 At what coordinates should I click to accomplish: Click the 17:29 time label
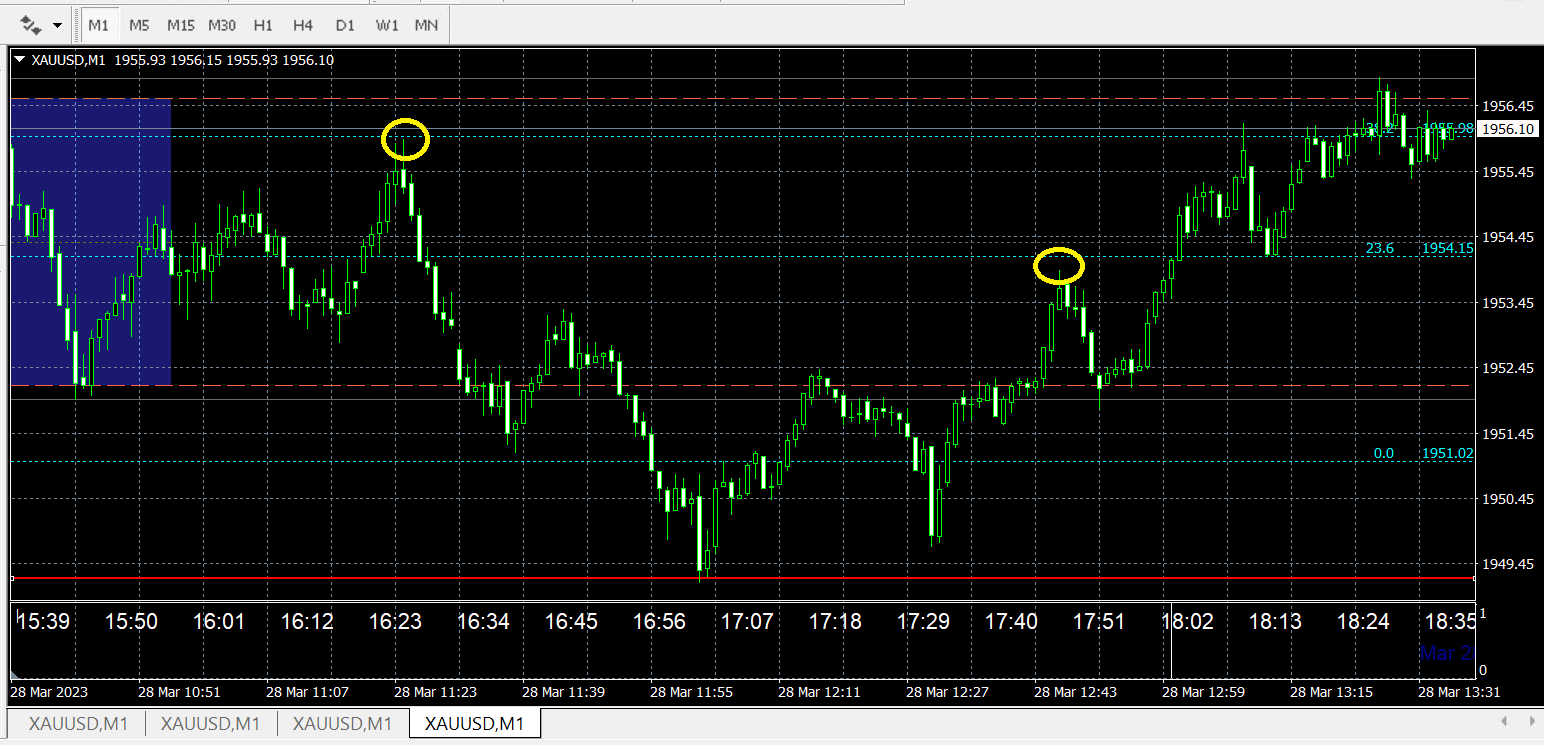click(x=923, y=622)
